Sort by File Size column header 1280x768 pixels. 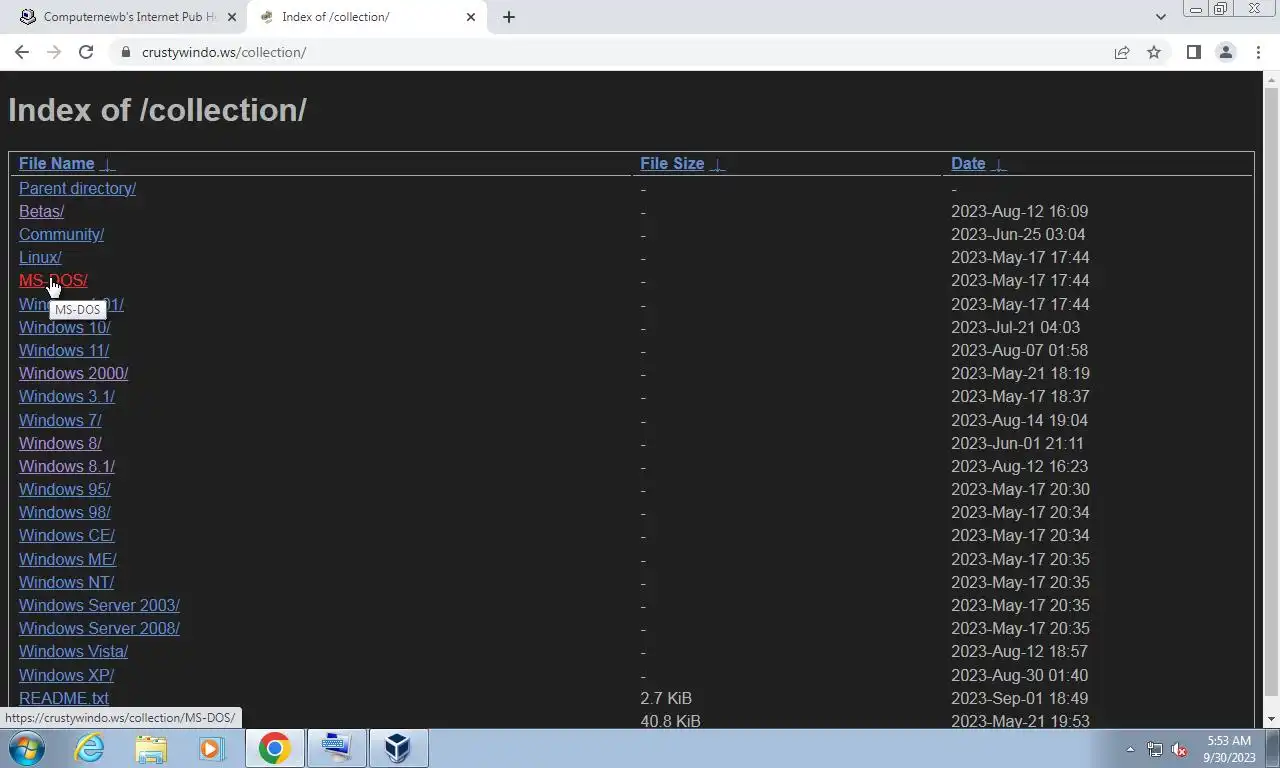(x=672, y=164)
